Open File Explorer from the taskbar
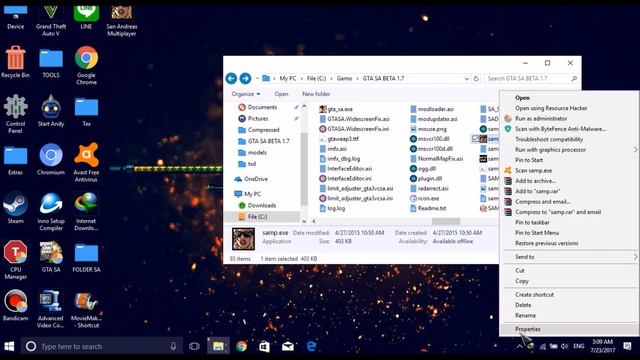 (218, 347)
